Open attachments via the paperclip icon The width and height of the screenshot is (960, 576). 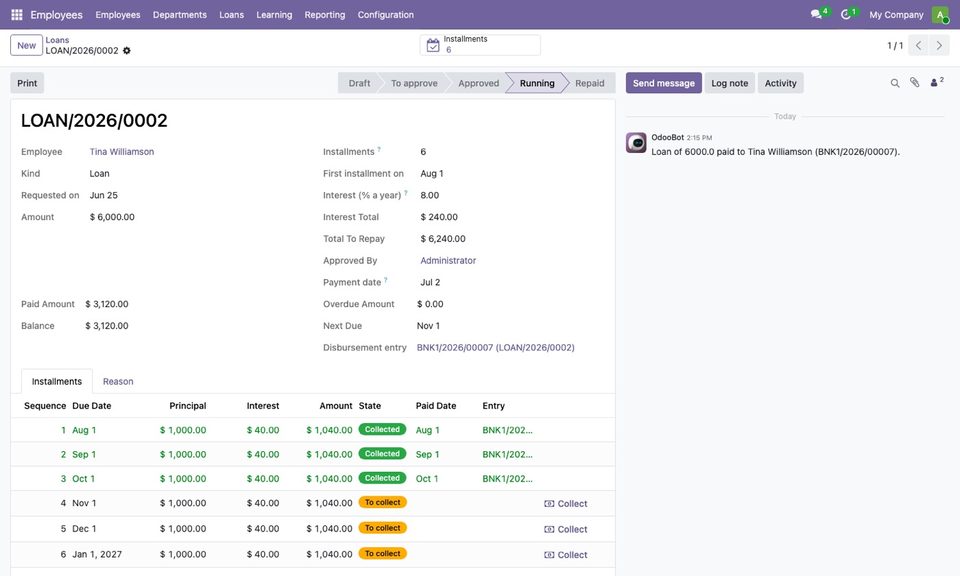pos(914,83)
